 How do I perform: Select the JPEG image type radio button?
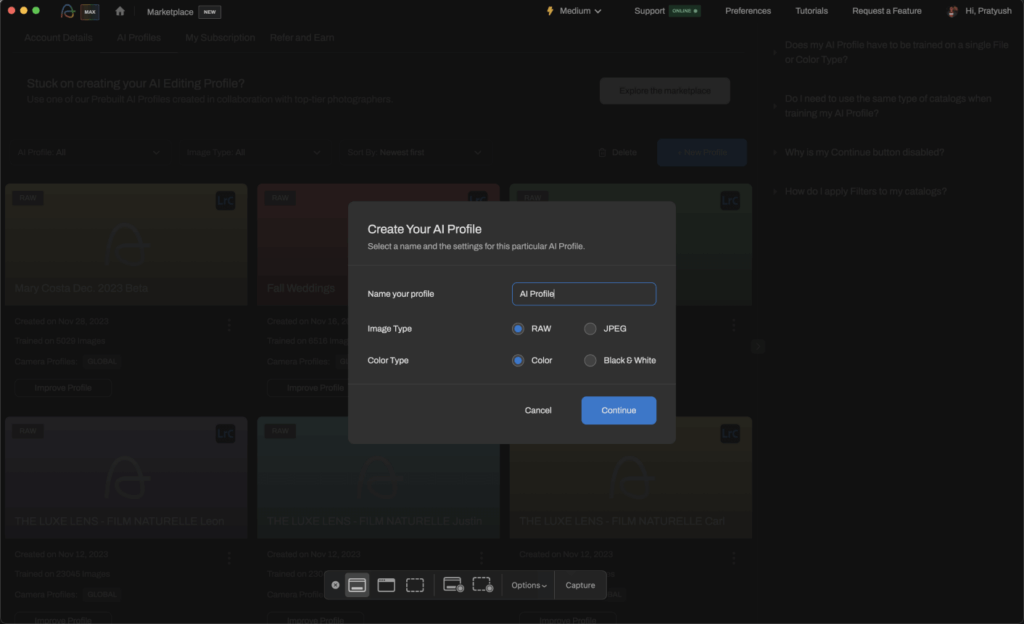point(589,328)
